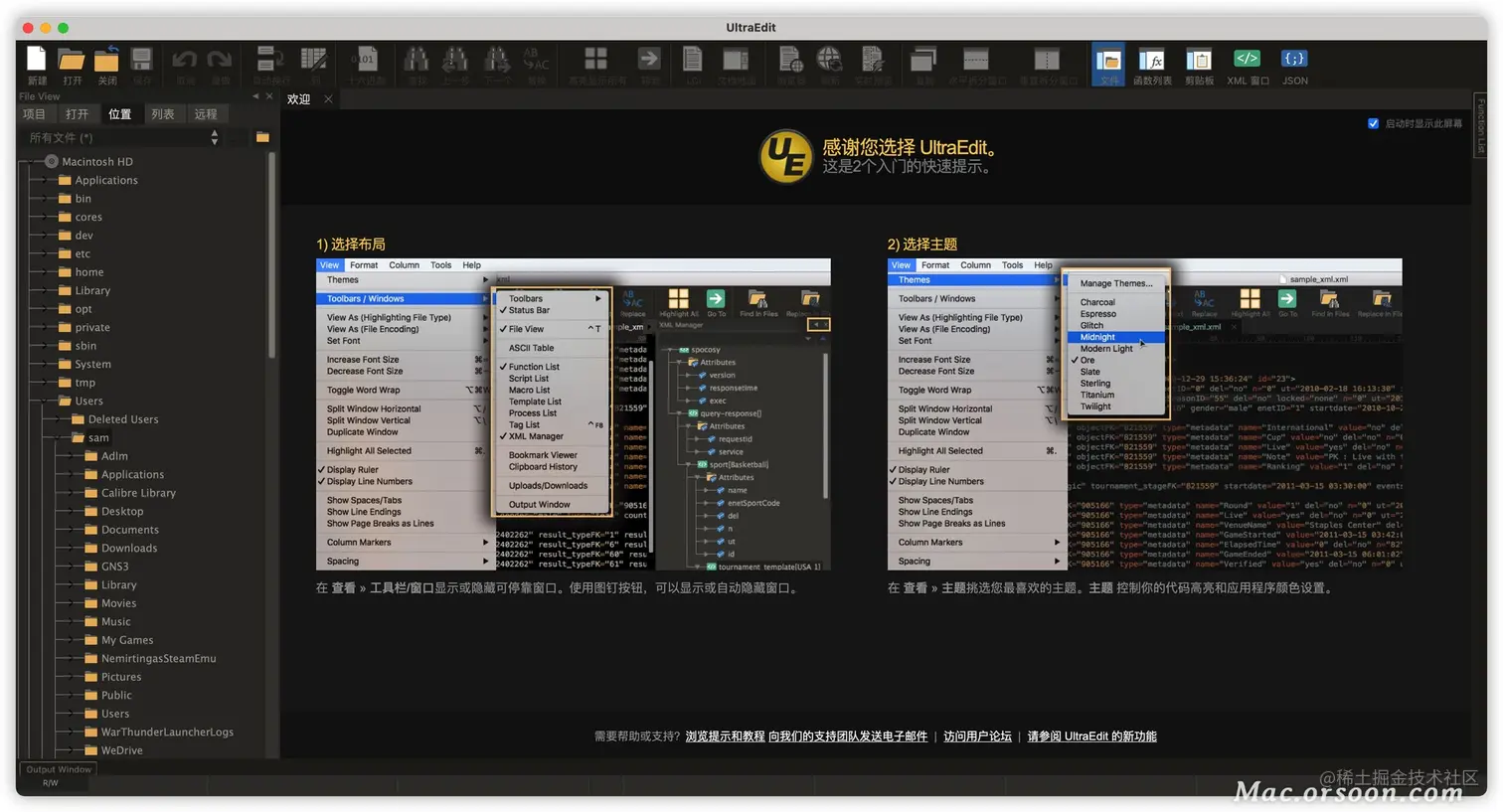Open 浏览提示和教程 link
The image size is (1503, 812).
click(726, 736)
